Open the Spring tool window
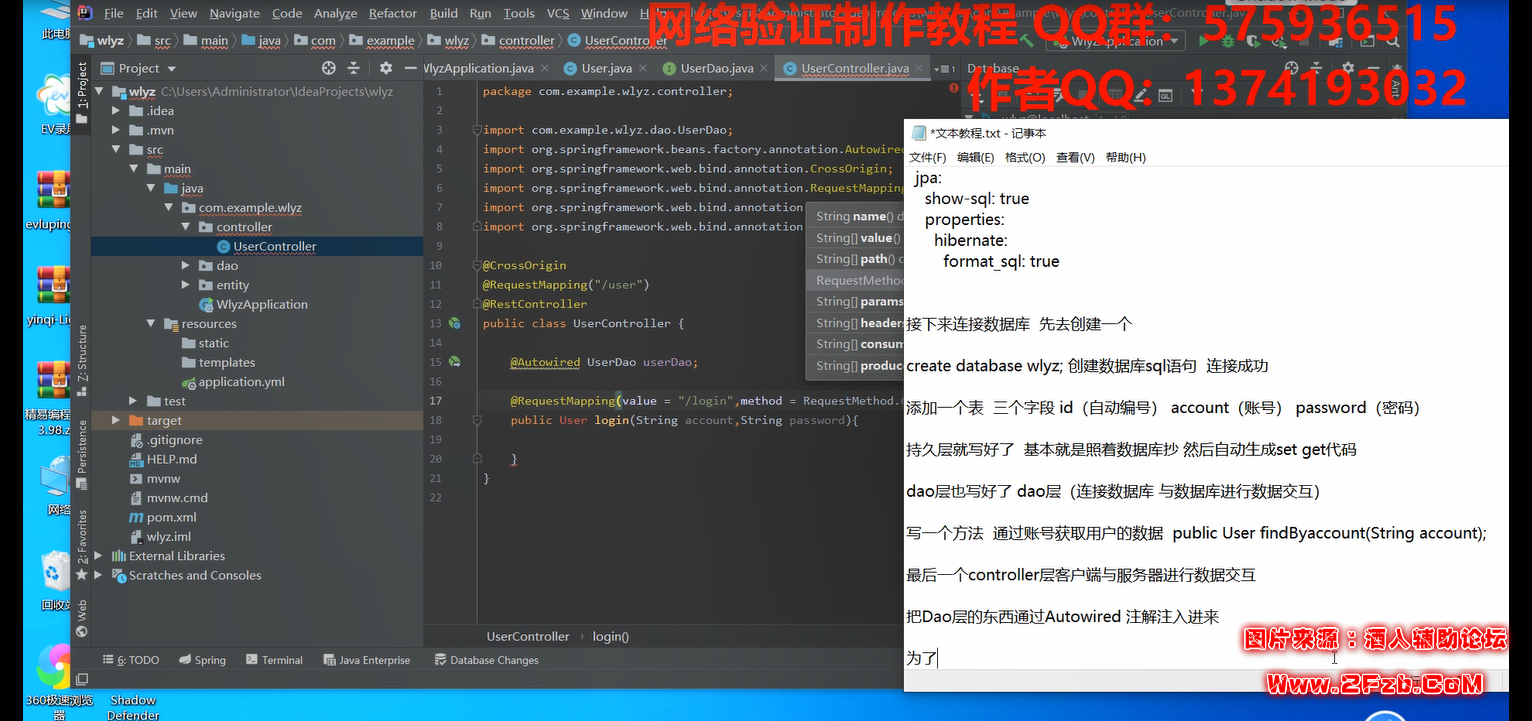This screenshot has height=721, width=1532. click(202, 660)
